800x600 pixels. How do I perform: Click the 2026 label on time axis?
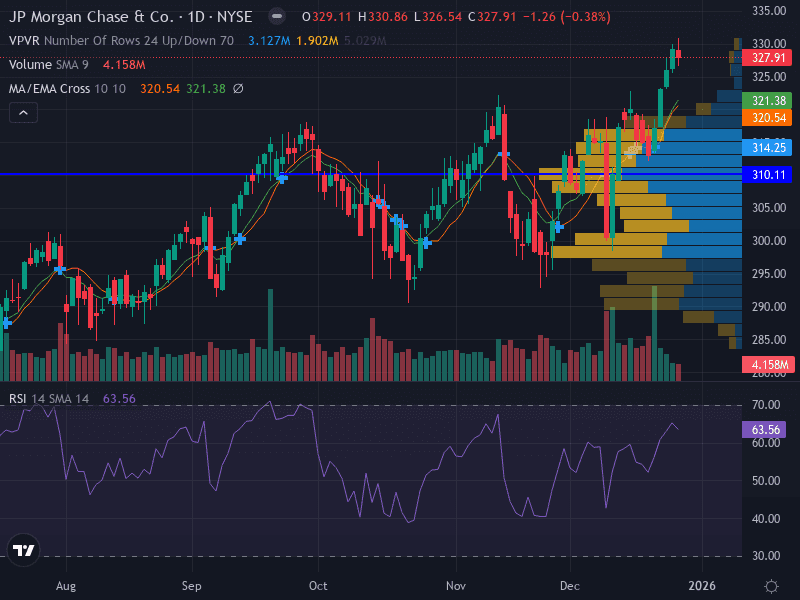[x=702, y=586]
